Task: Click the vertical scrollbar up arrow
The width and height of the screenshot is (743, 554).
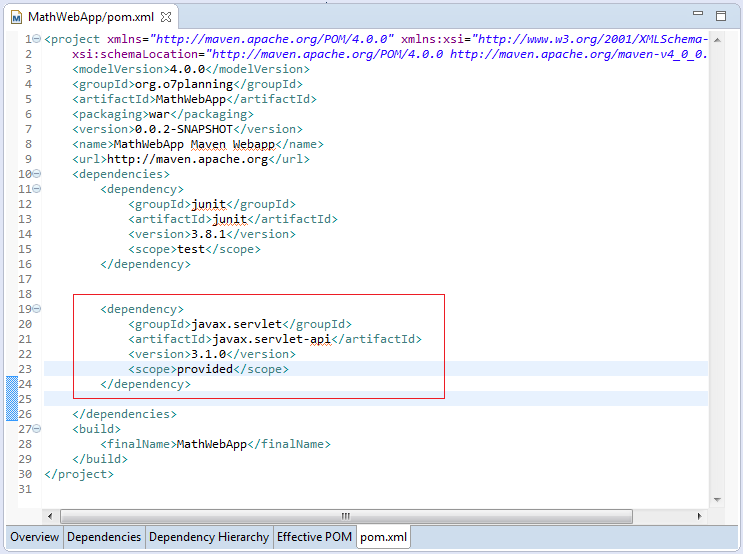Action: pos(717,40)
